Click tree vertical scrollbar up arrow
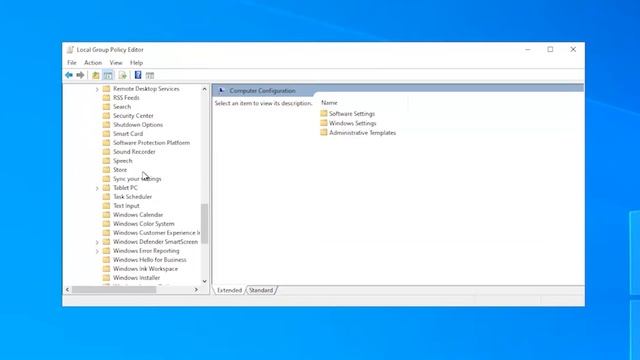This screenshot has width=640, height=360. point(204,89)
